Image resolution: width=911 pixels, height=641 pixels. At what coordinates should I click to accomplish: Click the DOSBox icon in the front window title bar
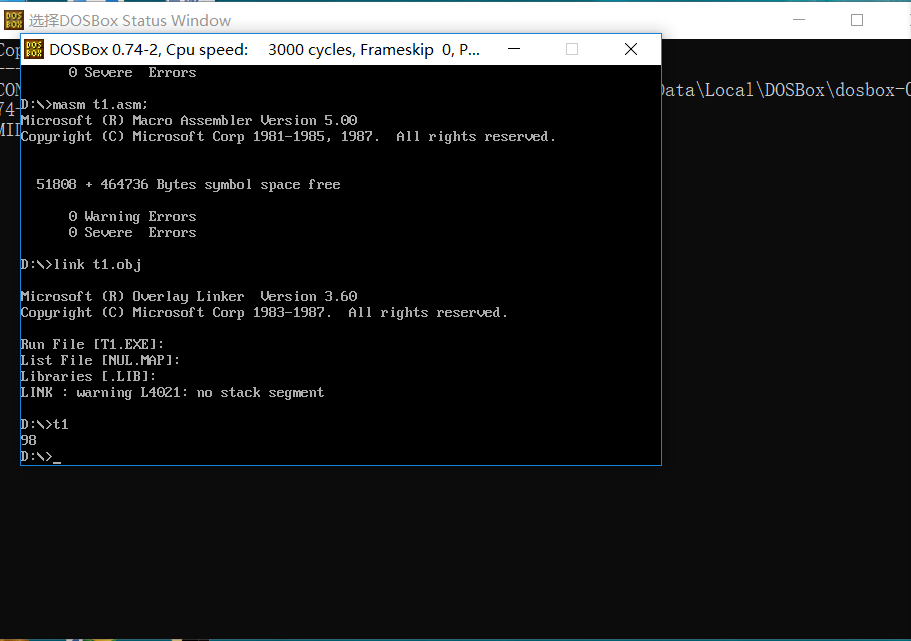tap(34, 49)
